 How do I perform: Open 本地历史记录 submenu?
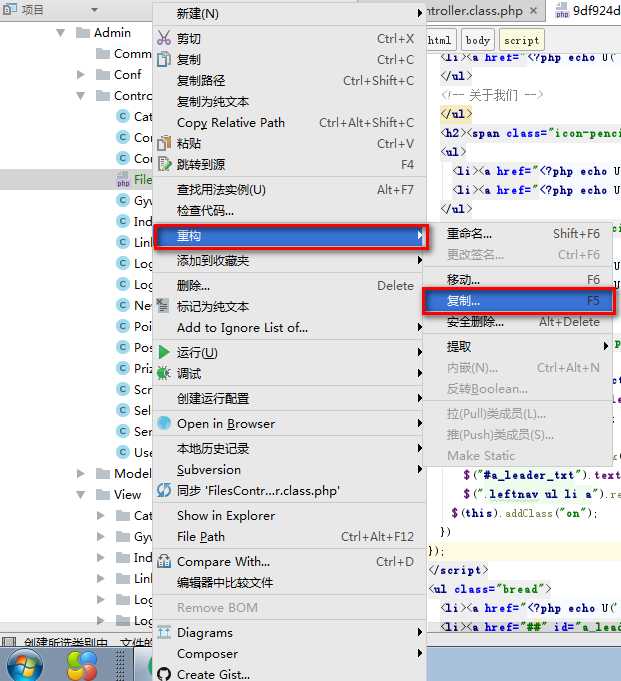(290, 448)
